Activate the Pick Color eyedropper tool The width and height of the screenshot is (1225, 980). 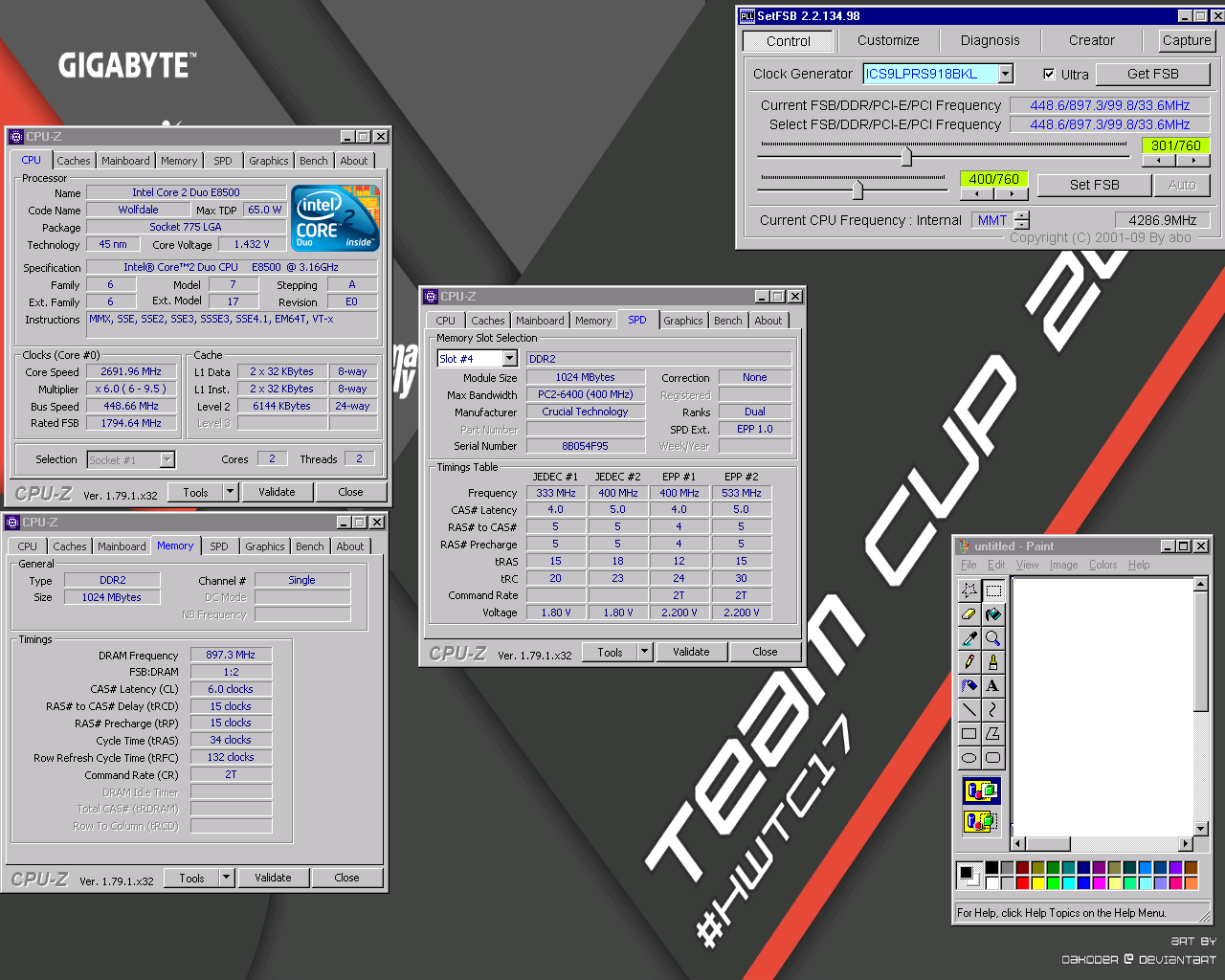coord(969,638)
